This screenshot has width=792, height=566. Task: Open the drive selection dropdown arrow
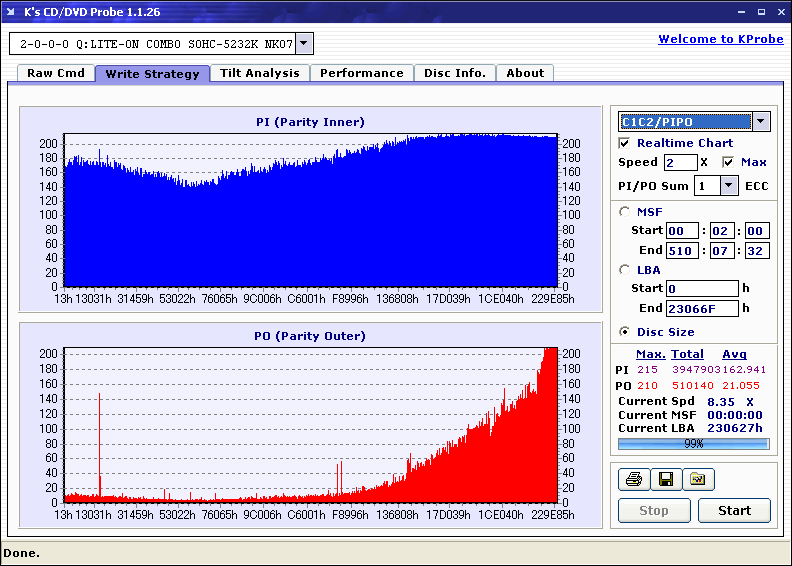304,43
